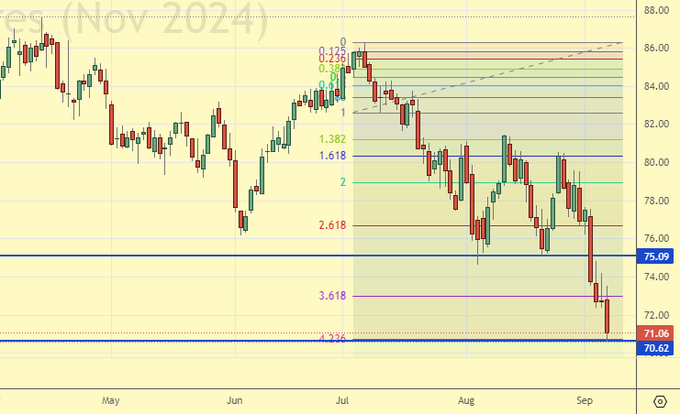Open chart settings hexagon icon
The width and height of the screenshot is (680, 414).
[660, 400]
